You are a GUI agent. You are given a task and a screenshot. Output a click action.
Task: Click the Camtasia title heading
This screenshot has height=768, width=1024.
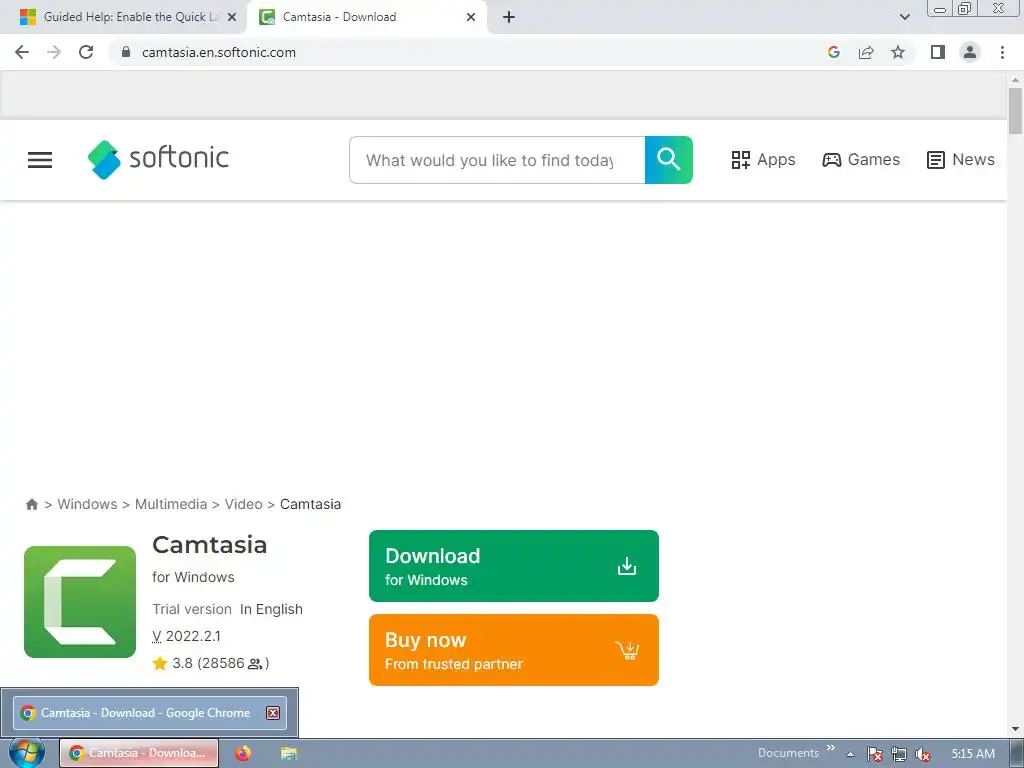(x=210, y=545)
